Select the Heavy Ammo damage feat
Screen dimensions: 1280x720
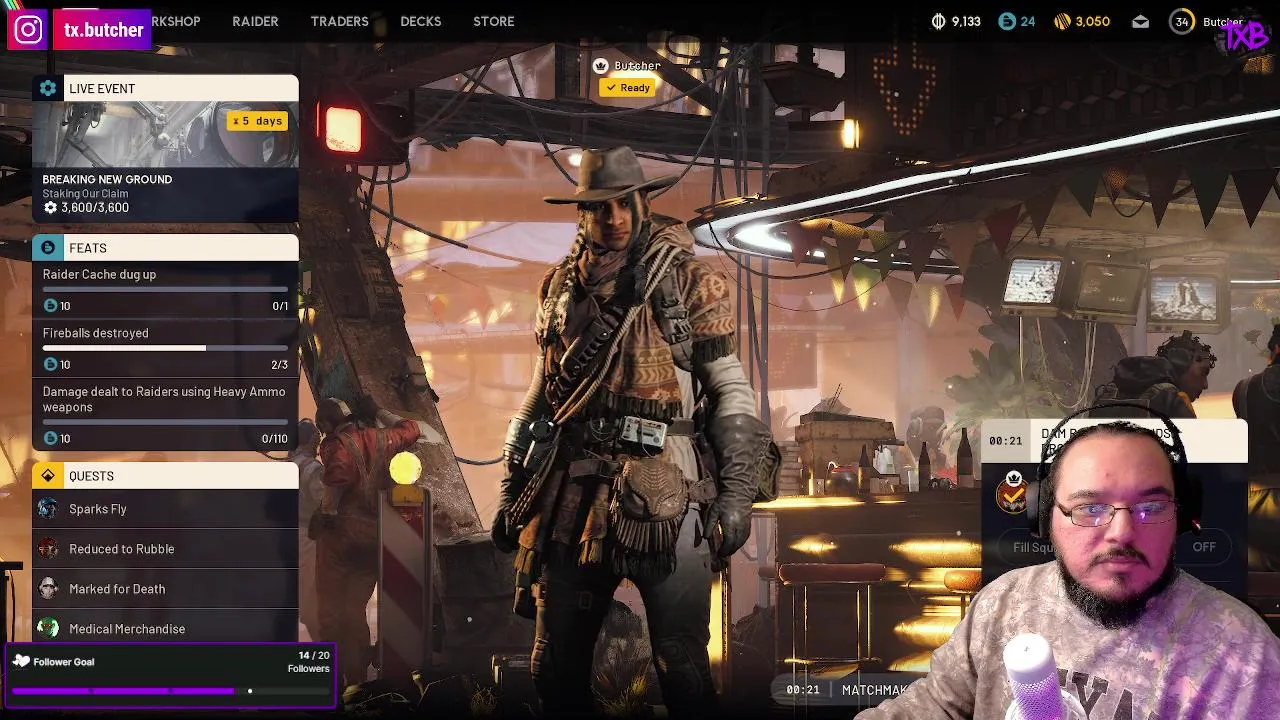pos(165,415)
